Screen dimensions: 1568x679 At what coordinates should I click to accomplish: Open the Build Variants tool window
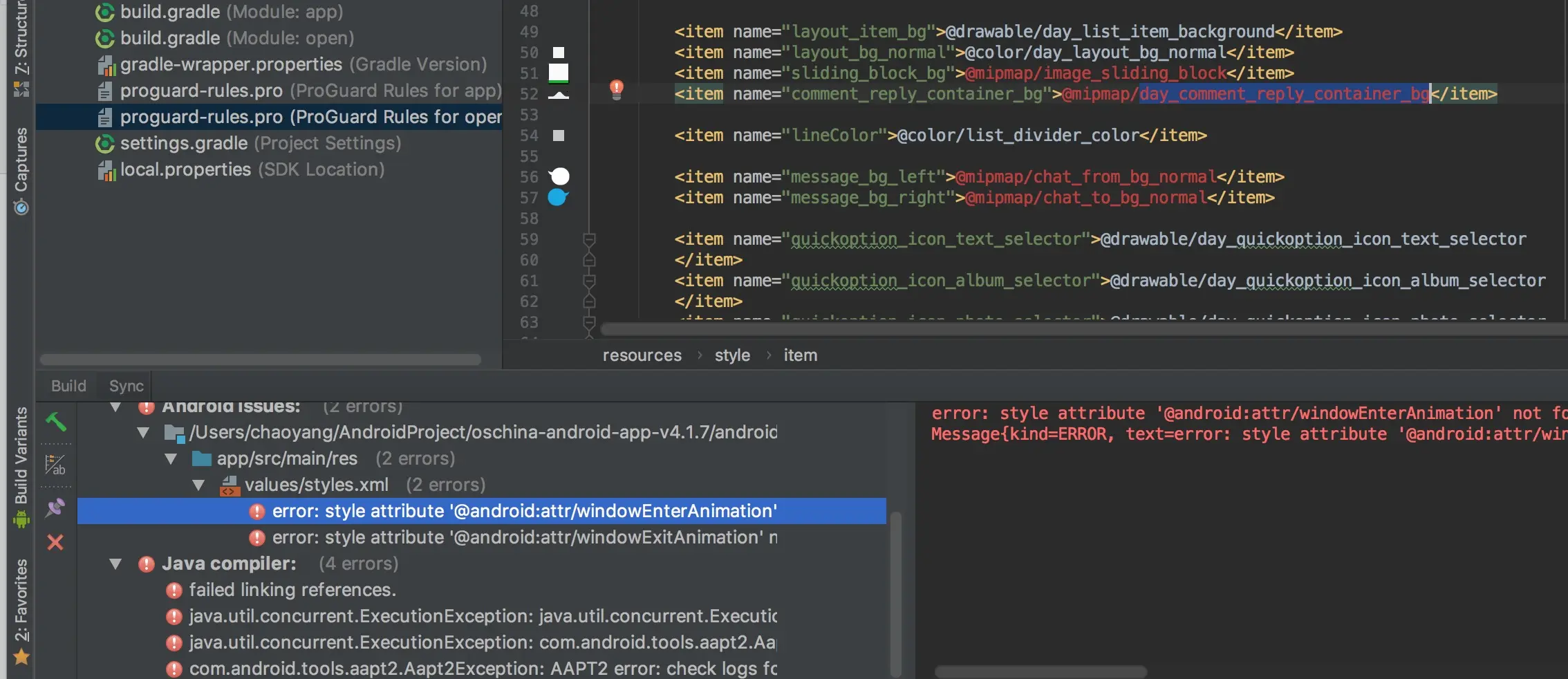(x=21, y=467)
